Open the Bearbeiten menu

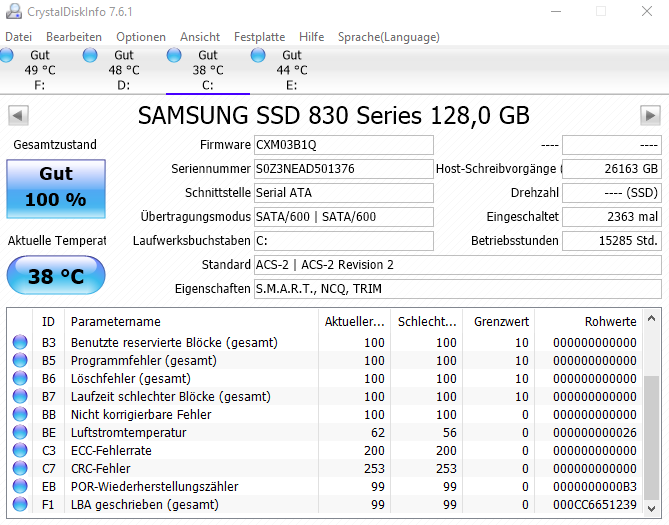[74, 37]
